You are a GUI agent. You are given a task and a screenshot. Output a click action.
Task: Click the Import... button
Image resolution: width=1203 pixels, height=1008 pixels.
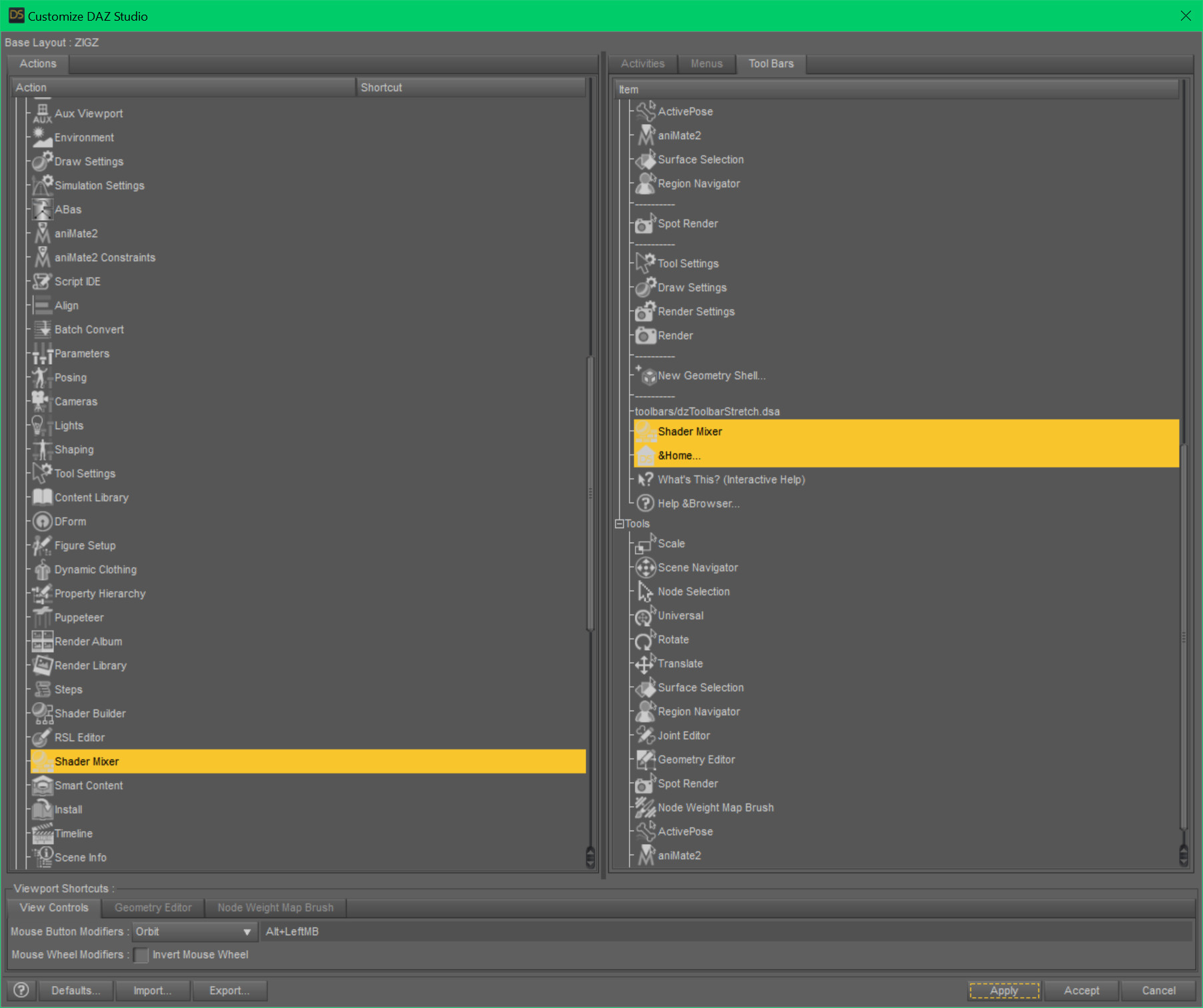click(x=153, y=990)
